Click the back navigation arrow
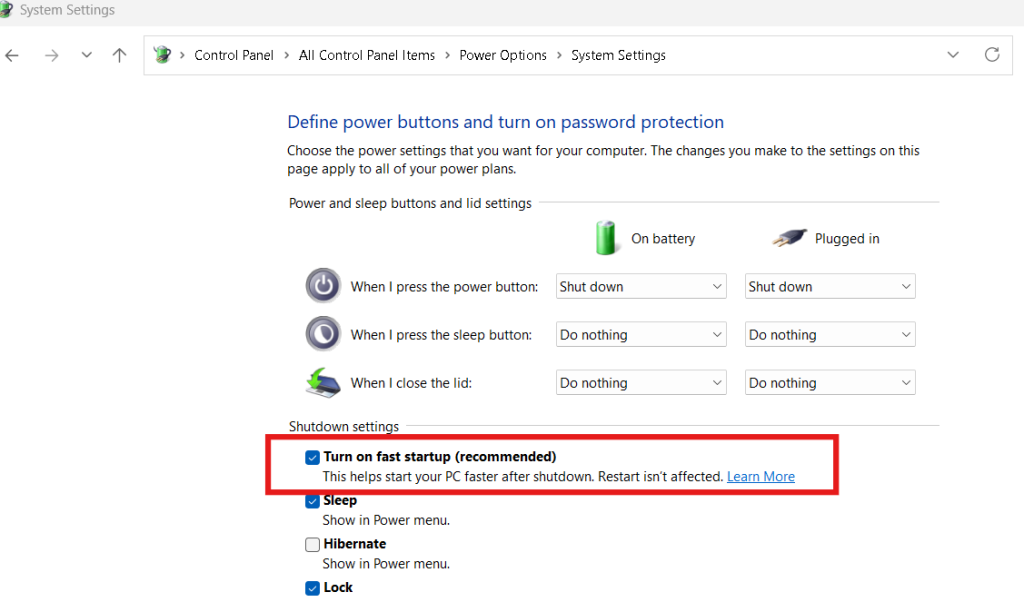Viewport: 1024px width, 602px height. pos(11,55)
